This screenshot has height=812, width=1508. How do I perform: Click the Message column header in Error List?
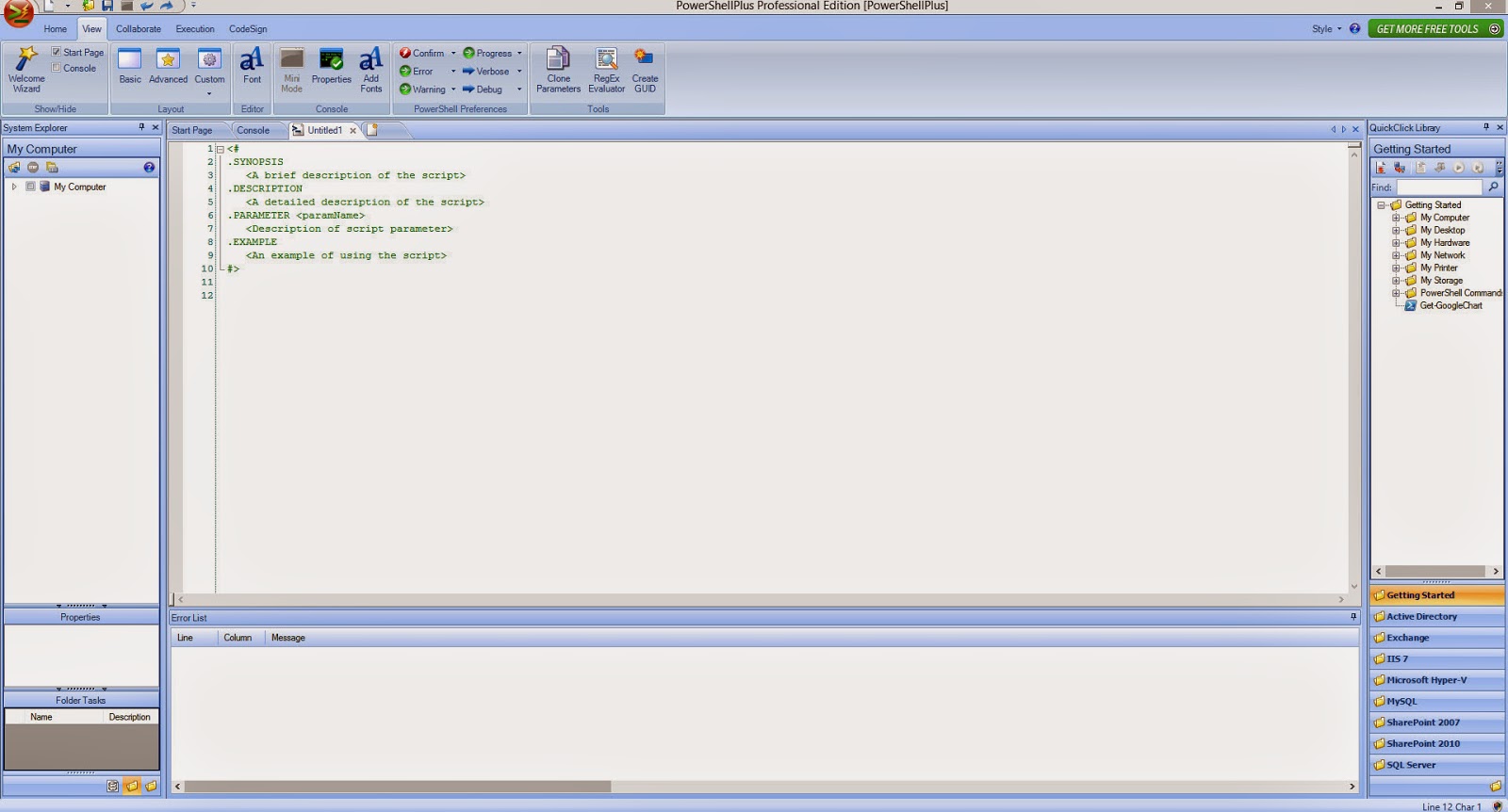coord(288,638)
